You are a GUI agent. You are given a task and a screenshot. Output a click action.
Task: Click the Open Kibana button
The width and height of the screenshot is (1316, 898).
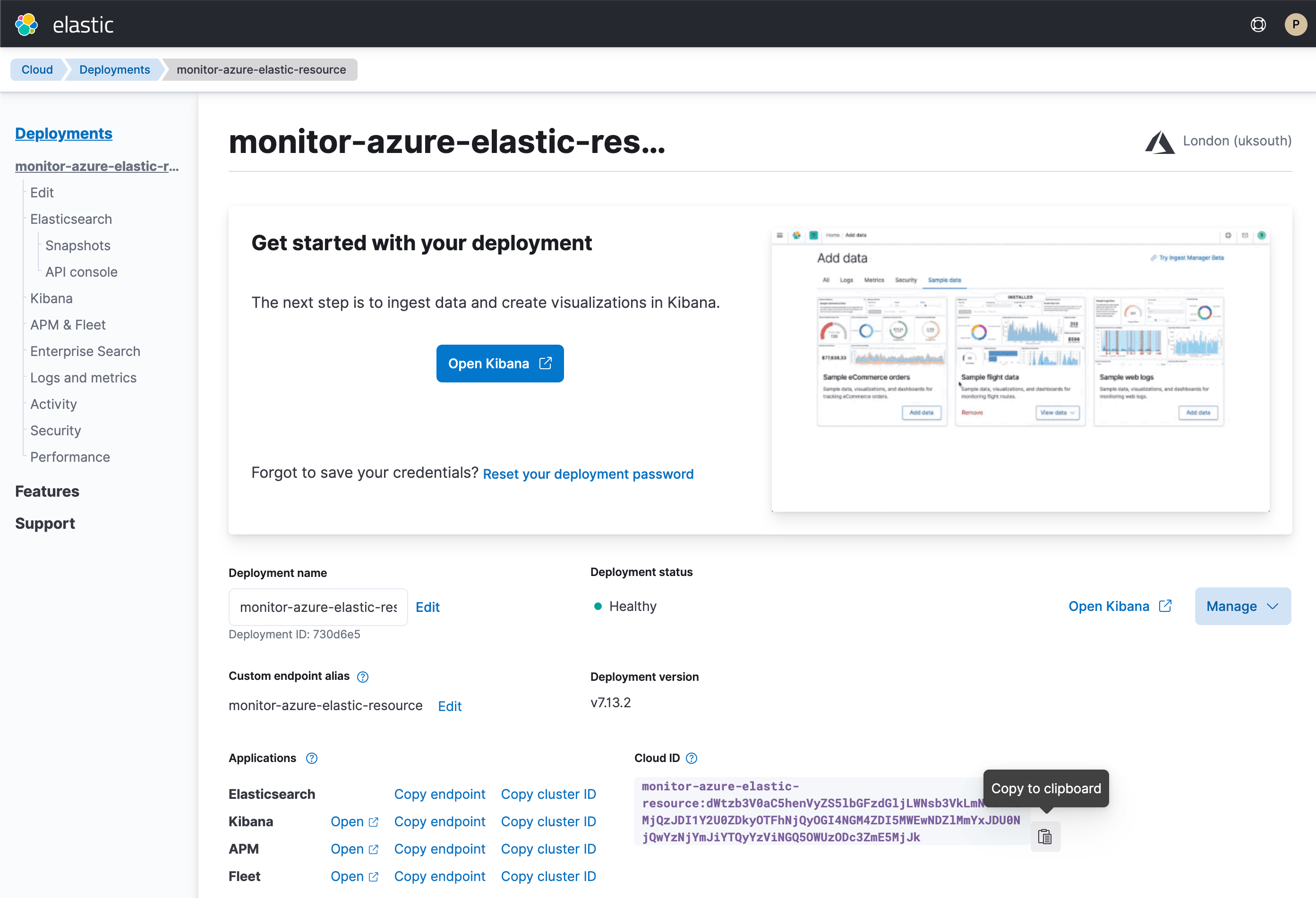pos(499,363)
